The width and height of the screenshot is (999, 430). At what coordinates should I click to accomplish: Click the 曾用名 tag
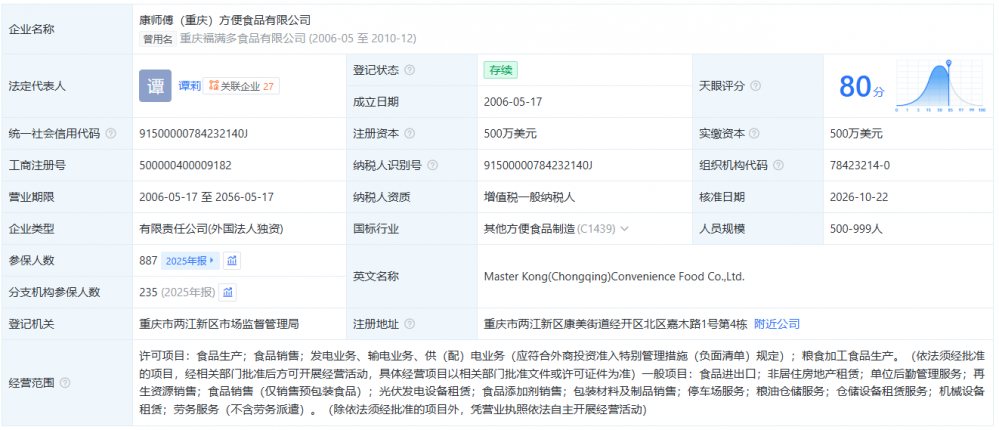tap(157, 39)
